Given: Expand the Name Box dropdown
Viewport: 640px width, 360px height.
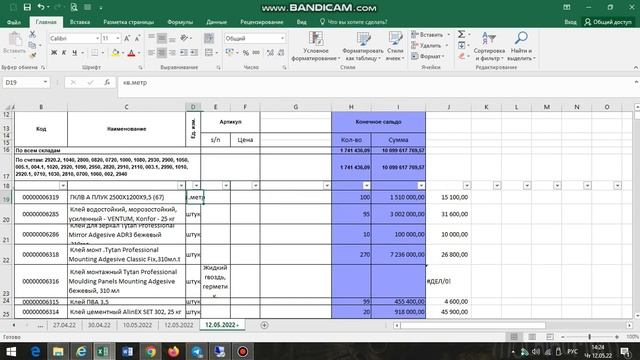Looking at the screenshot, I should tap(45, 82).
